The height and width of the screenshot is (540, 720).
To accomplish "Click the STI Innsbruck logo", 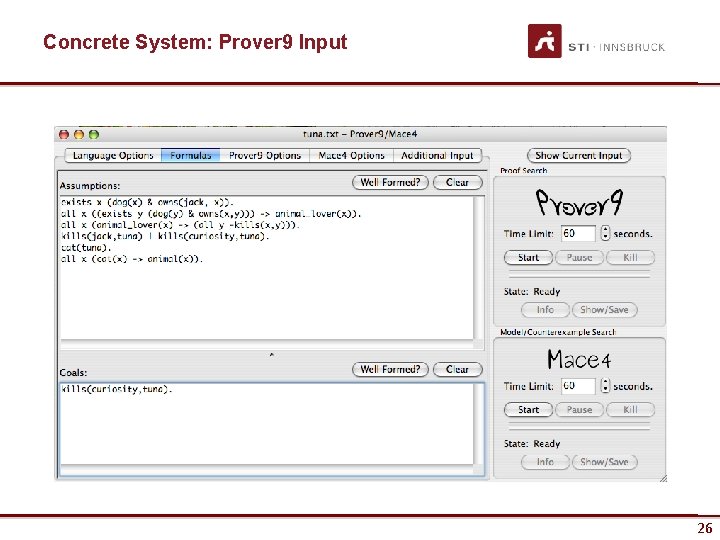I will (596, 41).
